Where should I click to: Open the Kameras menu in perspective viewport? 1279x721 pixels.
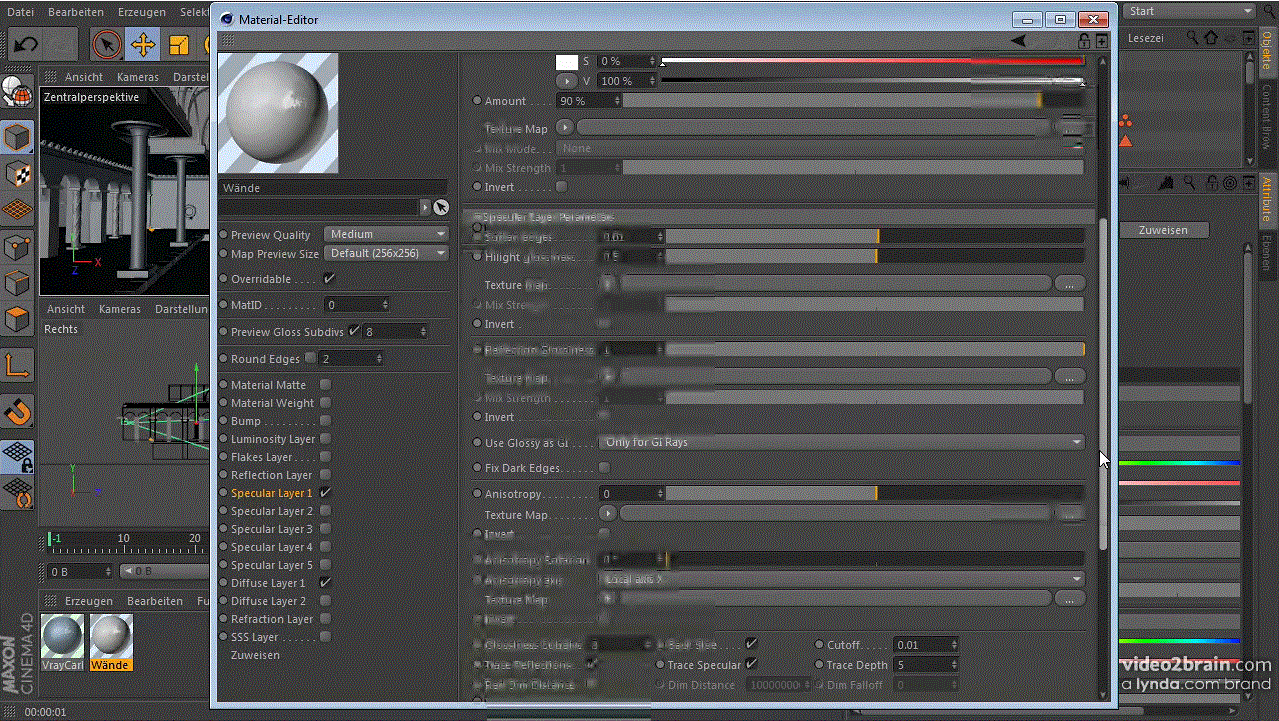(137, 77)
